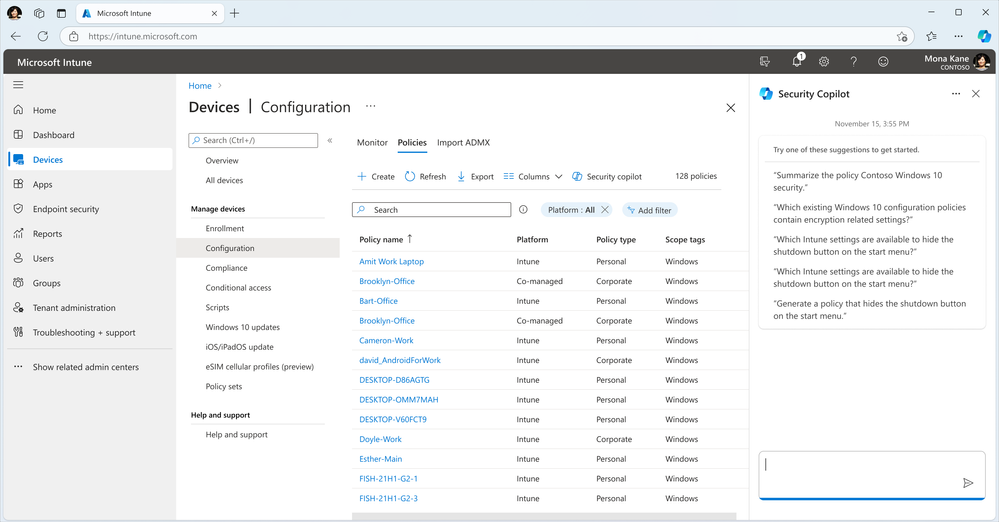
Task: Click devices menu Search (Ctrl+/) field
Action: (x=253, y=140)
